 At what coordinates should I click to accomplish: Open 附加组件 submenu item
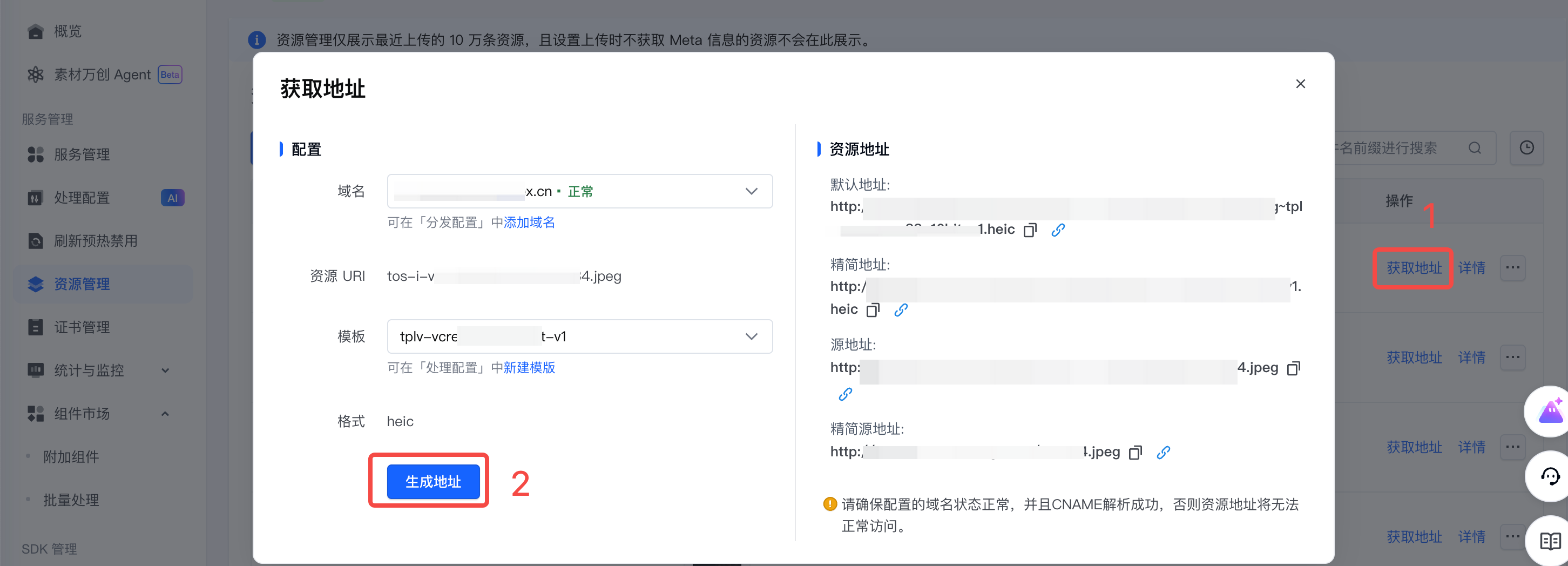pos(71,456)
